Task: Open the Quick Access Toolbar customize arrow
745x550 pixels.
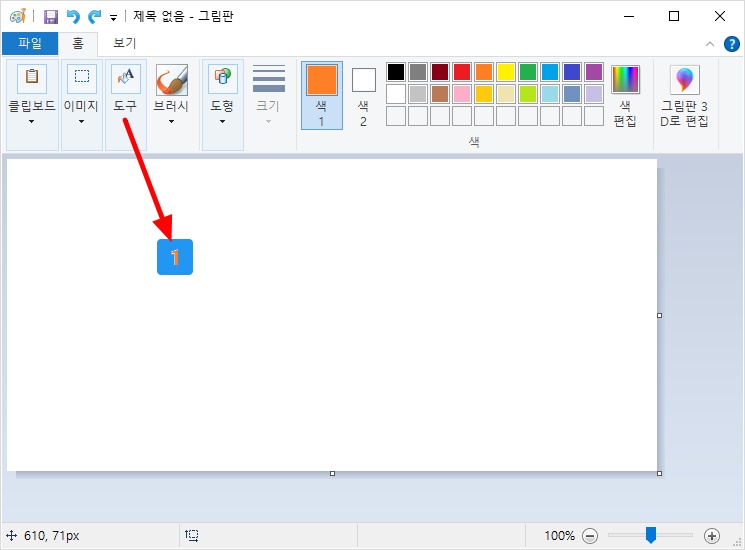Action: 113,18
